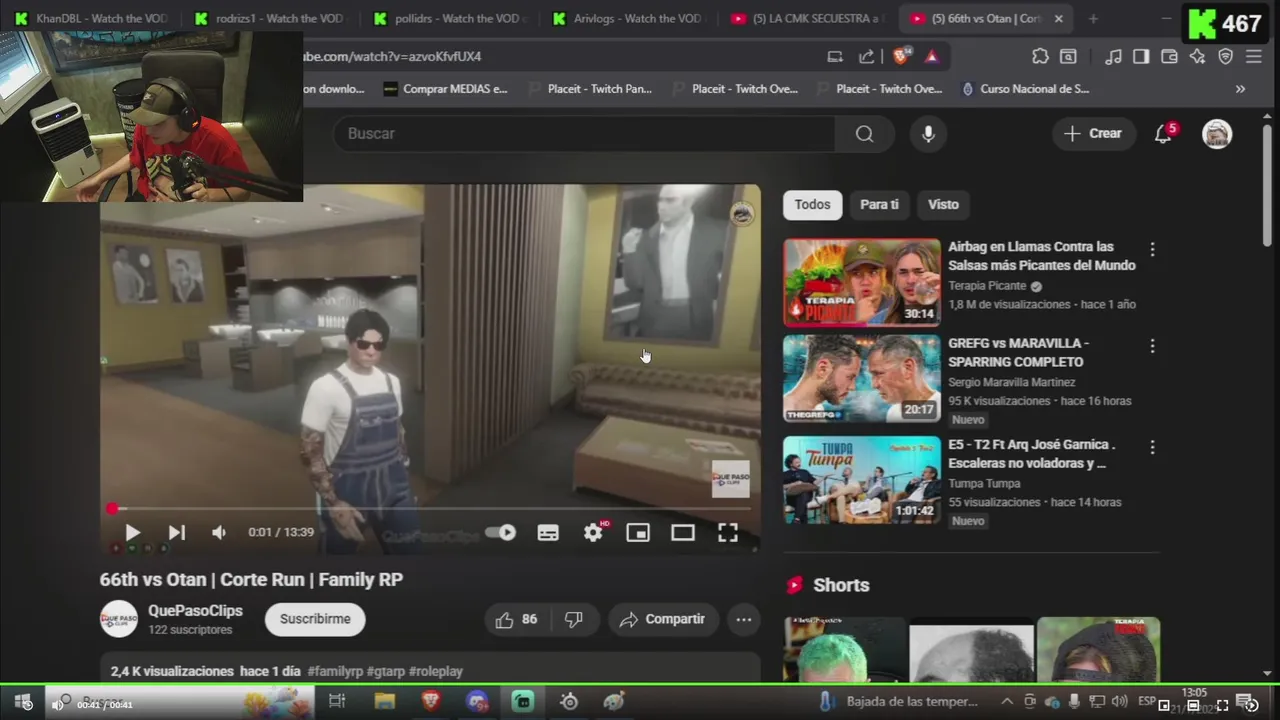
Task: Open the Brave Wallet icon
Action: click(x=1169, y=57)
